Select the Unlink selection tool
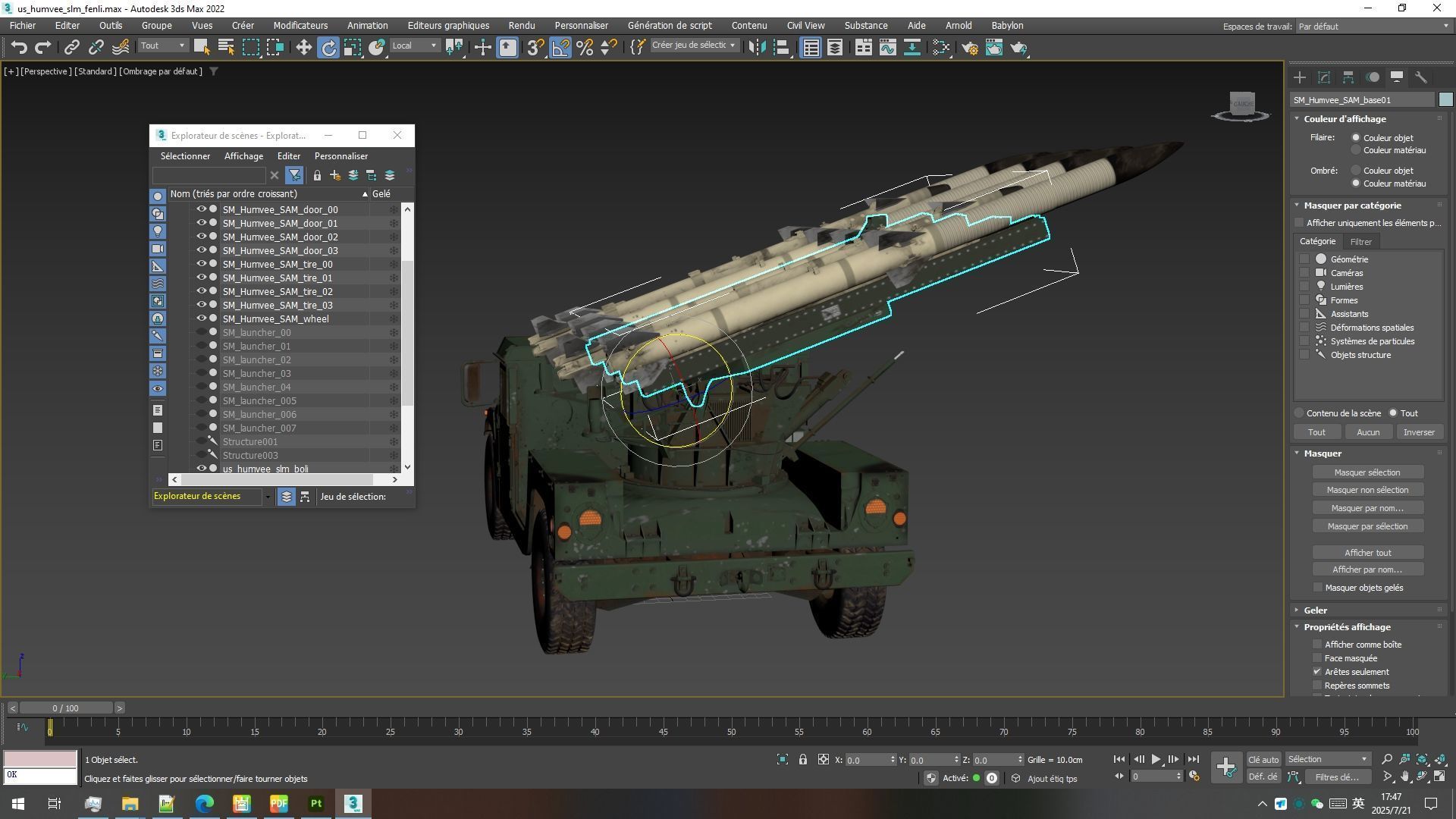 96,48
